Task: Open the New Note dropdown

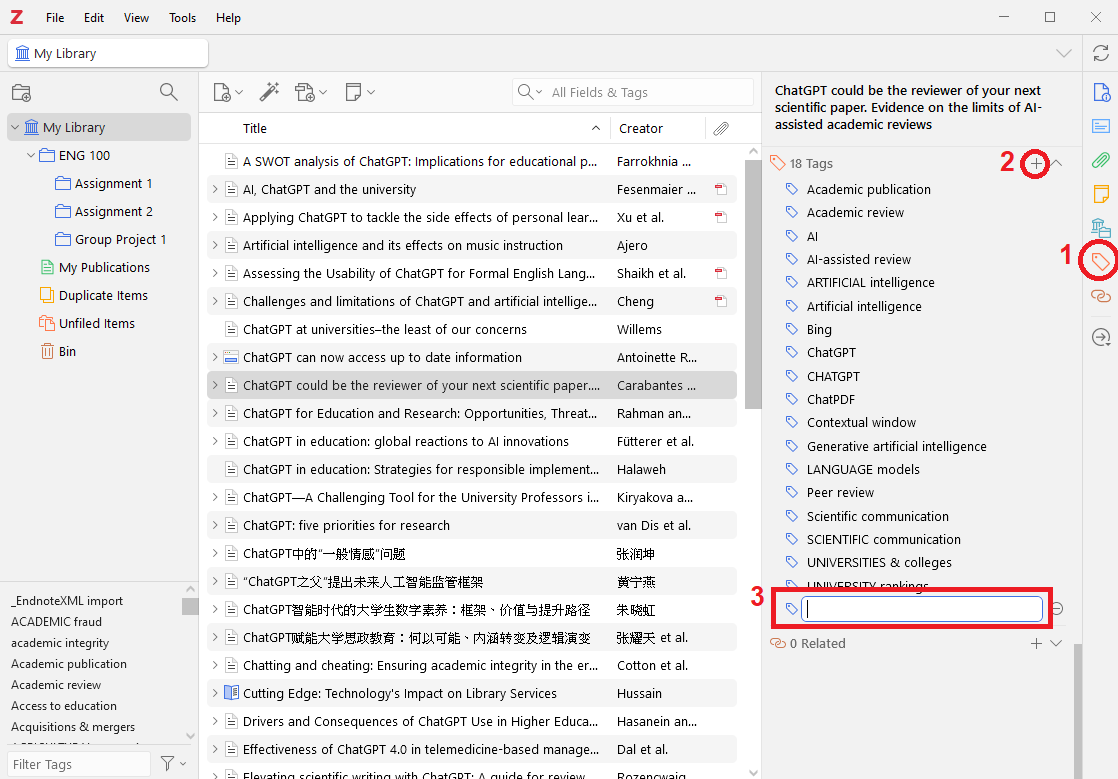Action: 359,92
